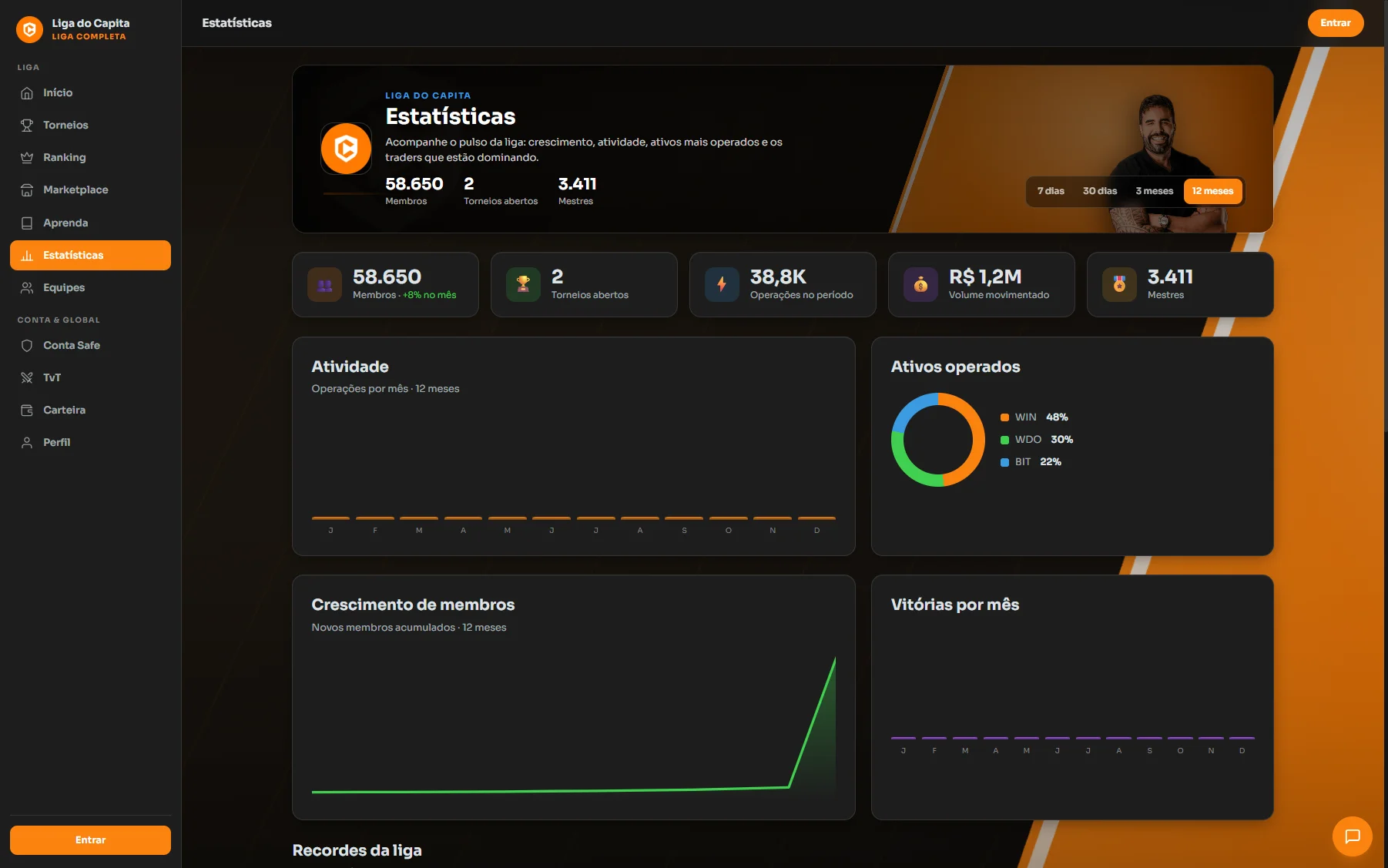Open the chat bubble floating icon
This screenshot has height=868, width=1388.
pyautogui.click(x=1352, y=836)
